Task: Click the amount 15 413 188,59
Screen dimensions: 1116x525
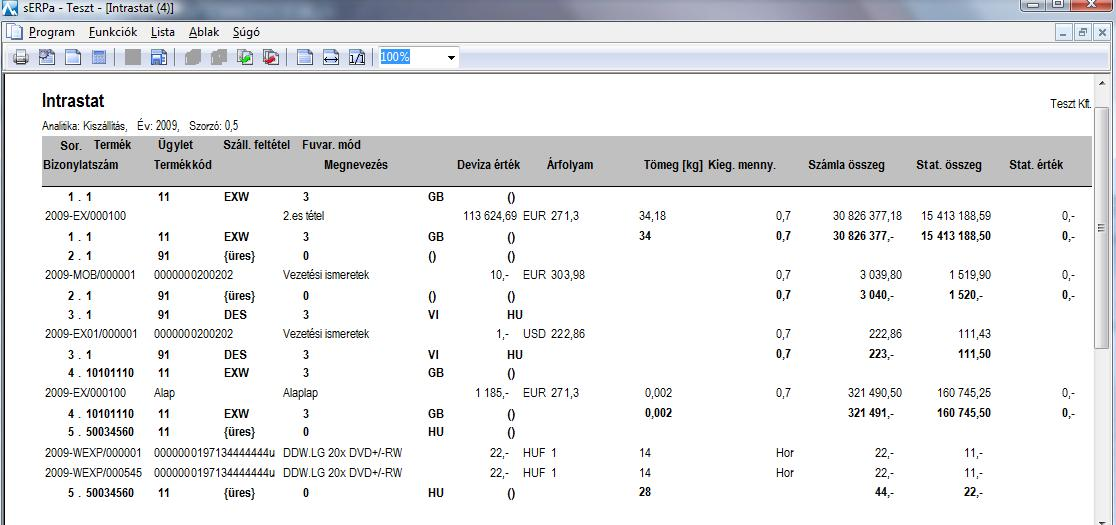Action: point(955,216)
